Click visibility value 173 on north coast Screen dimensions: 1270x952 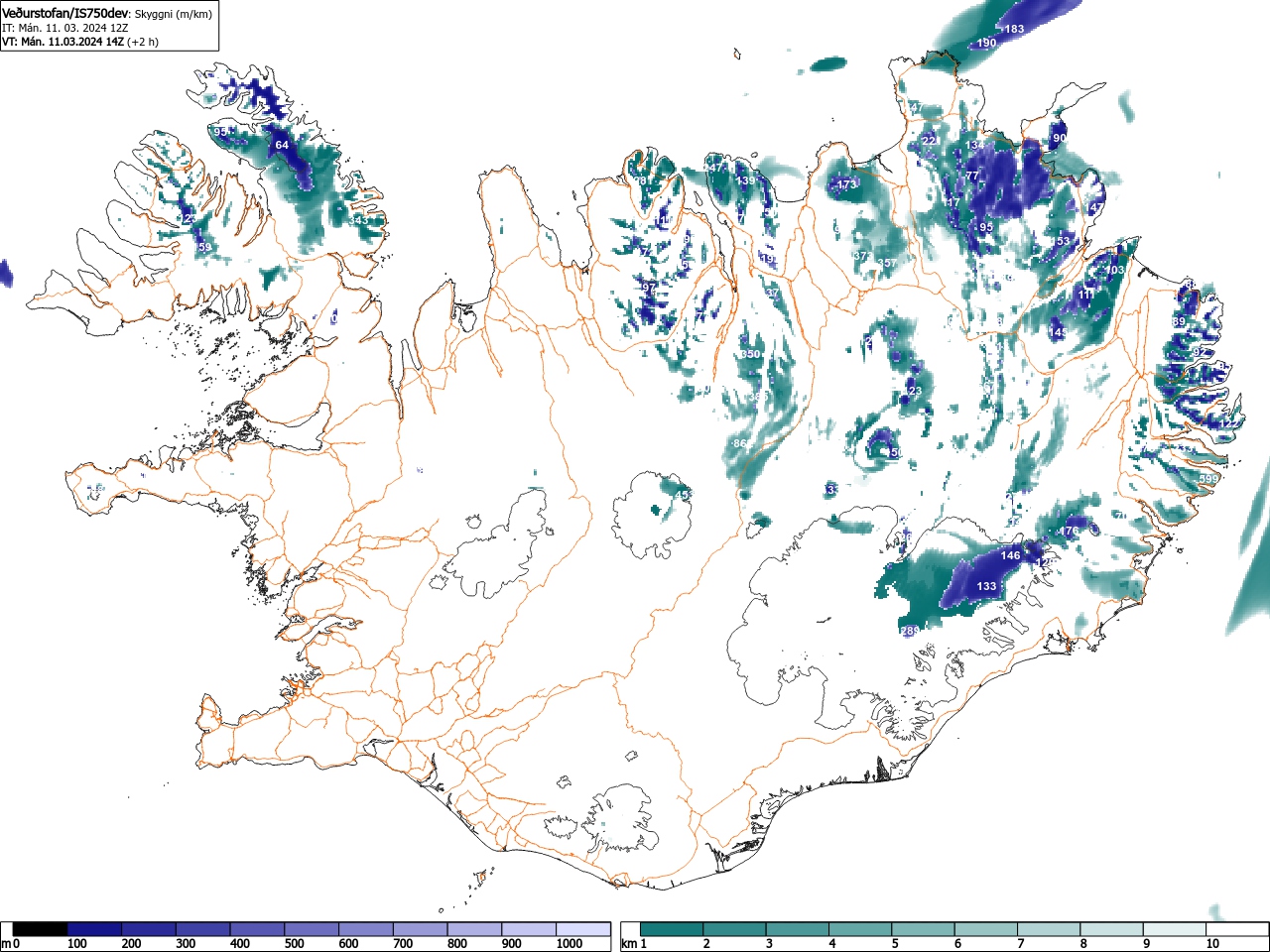[845, 184]
